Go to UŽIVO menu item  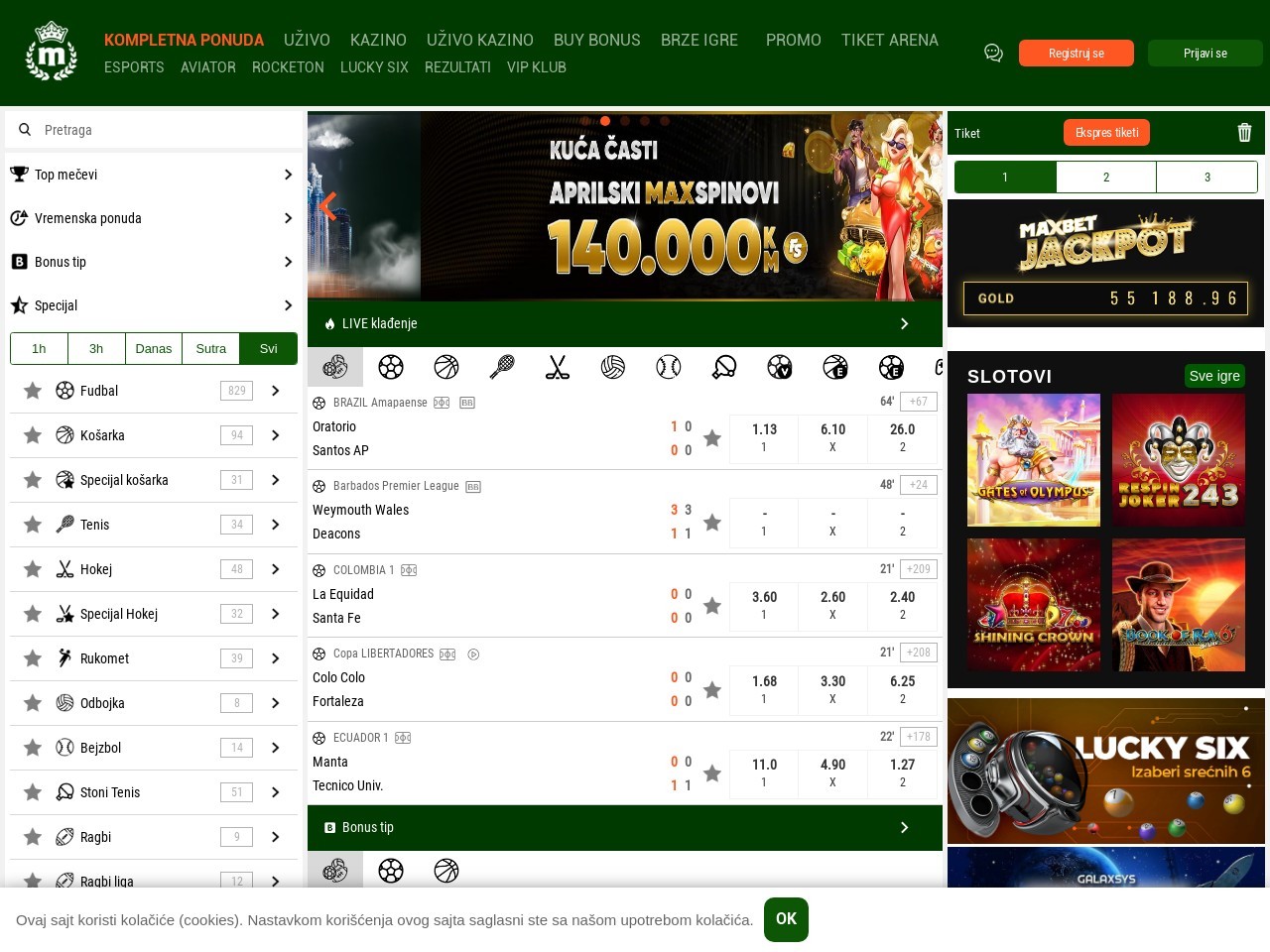[307, 40]
